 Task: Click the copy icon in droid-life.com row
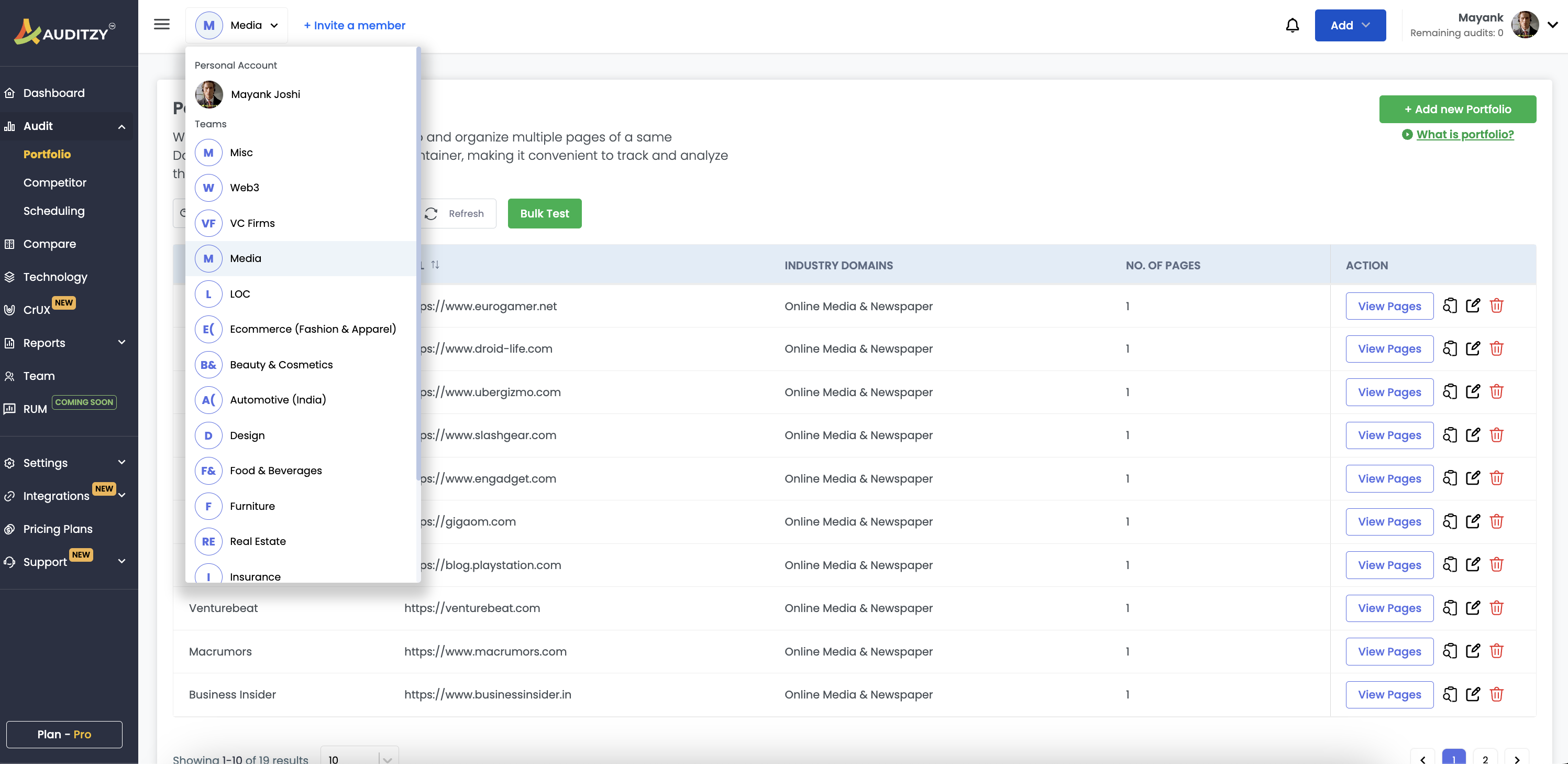[x=1450, y=348]
